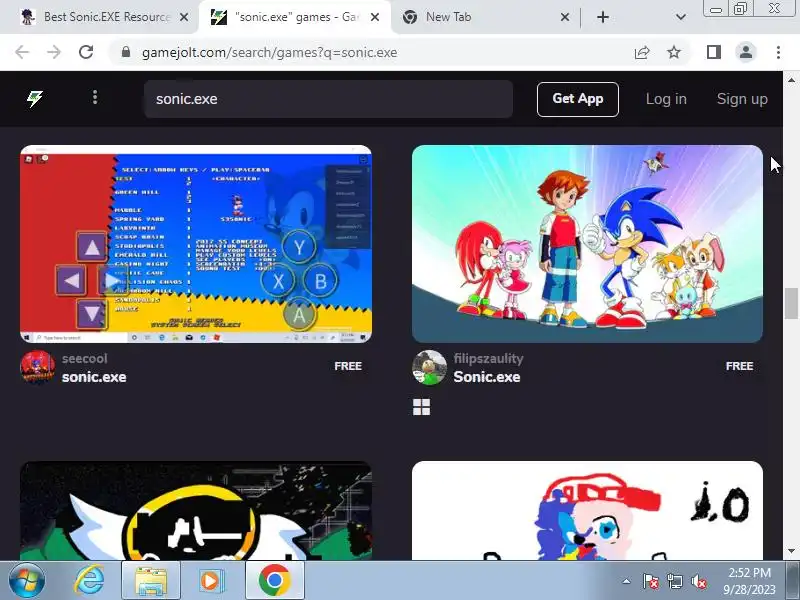The image size is (800, 600).
Task: Click Windows platform icon under Sonic.exe
Action: [x=421, y=407]
